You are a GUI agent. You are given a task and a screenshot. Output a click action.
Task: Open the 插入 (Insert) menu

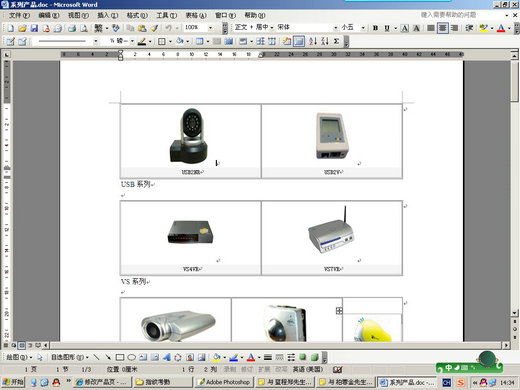click(x=108, y=15)
